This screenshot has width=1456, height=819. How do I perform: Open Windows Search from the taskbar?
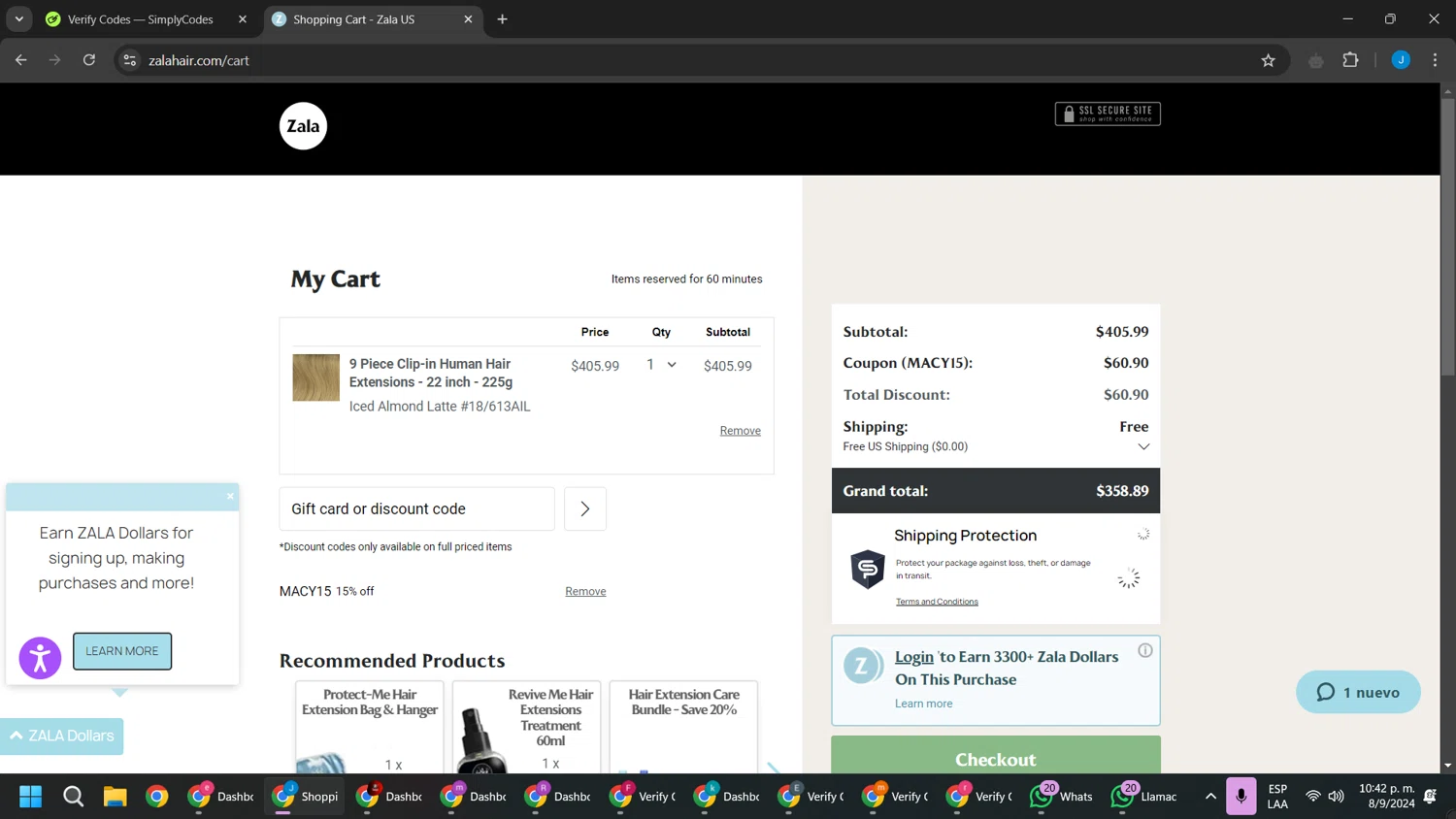coord(73,797)
